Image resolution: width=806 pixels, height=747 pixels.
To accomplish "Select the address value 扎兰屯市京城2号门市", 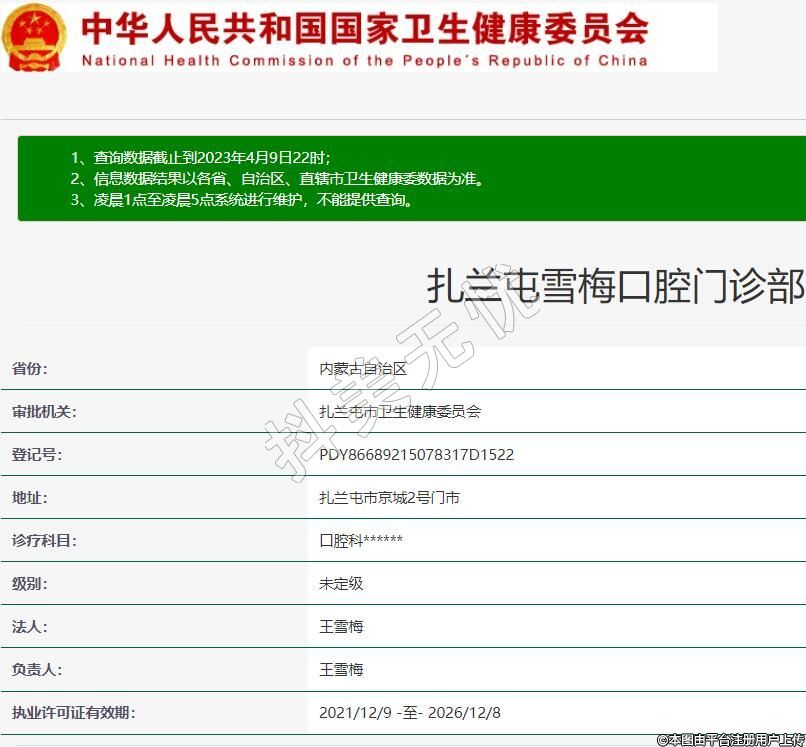I will pos(389,498).
